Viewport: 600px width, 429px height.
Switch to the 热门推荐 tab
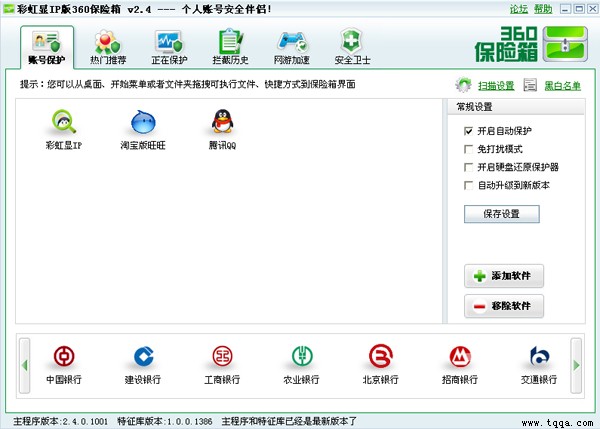(109, 47)
